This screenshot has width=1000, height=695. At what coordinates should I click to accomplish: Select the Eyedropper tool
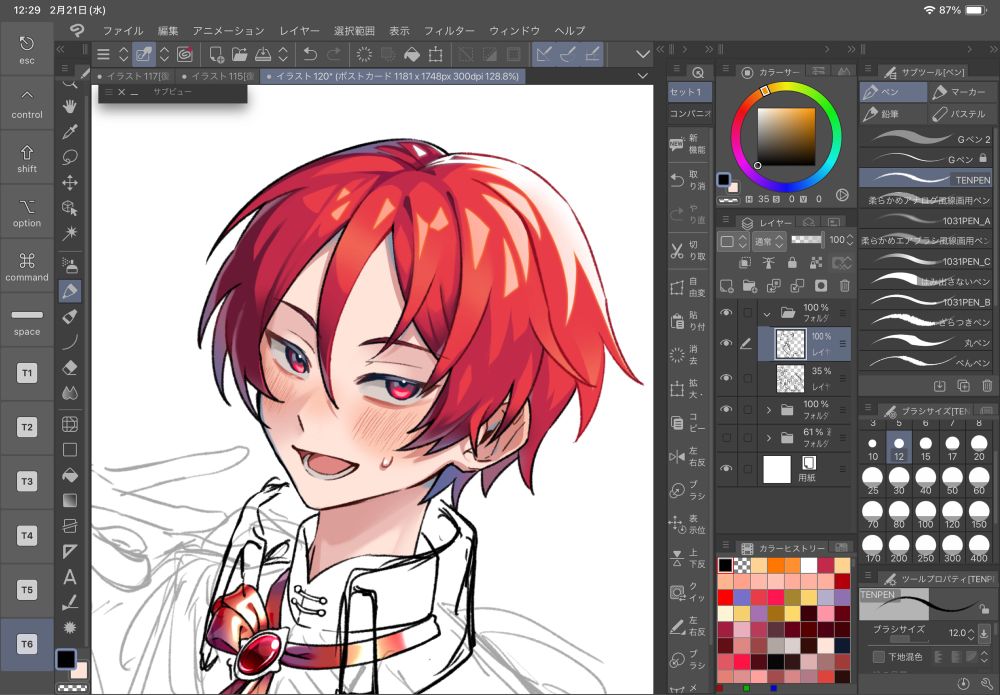(70, 131)
